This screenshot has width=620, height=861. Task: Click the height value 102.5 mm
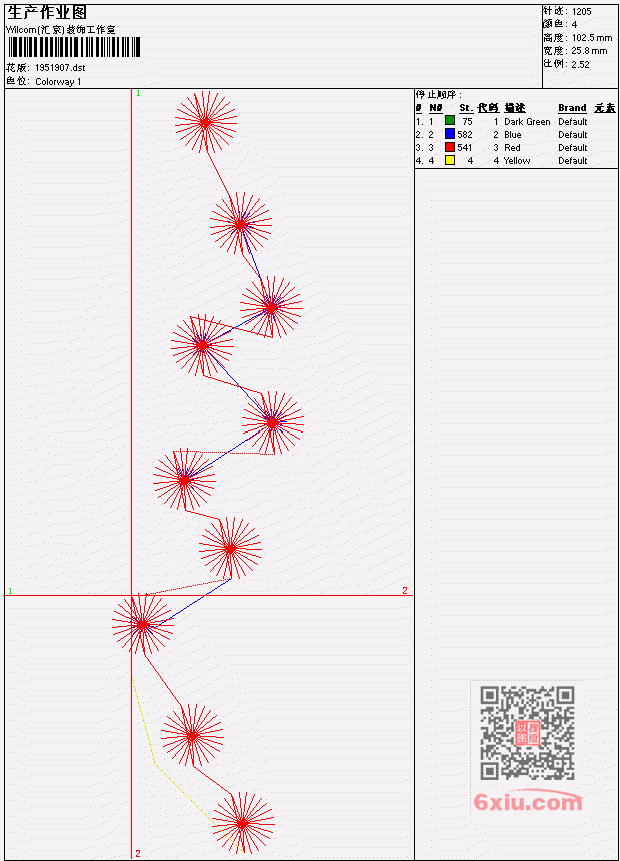click(592, 38)
